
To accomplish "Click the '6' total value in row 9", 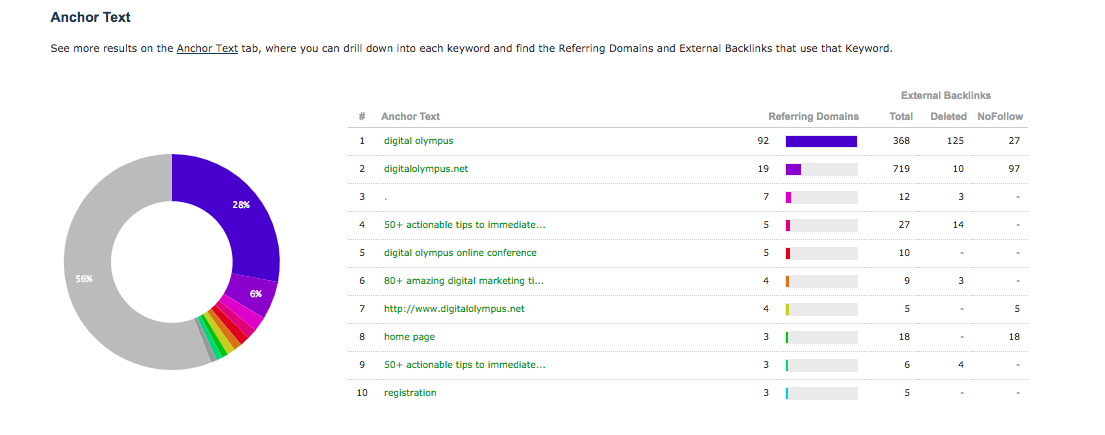I will coord(907,364).
